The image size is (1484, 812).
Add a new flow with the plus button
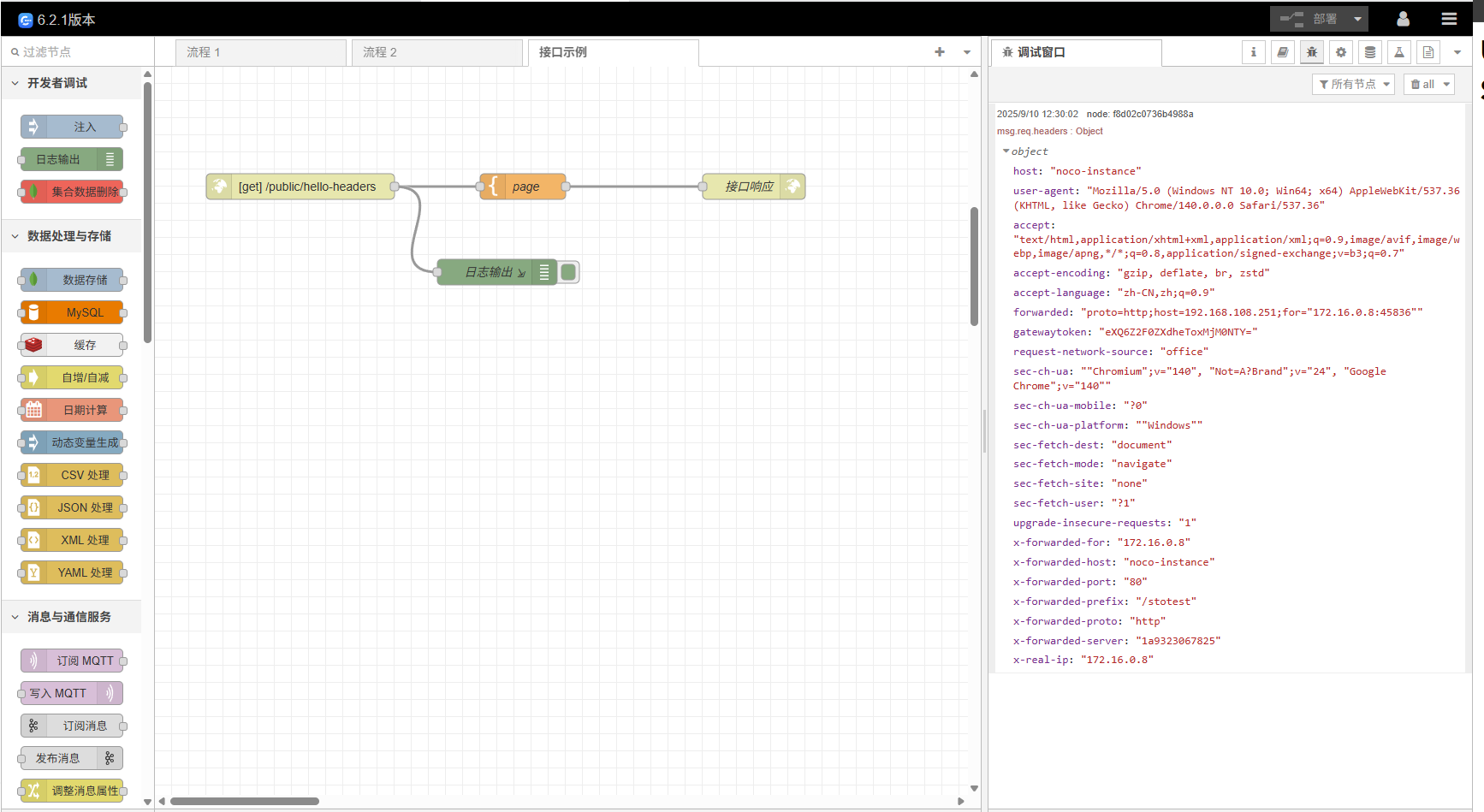939,52
